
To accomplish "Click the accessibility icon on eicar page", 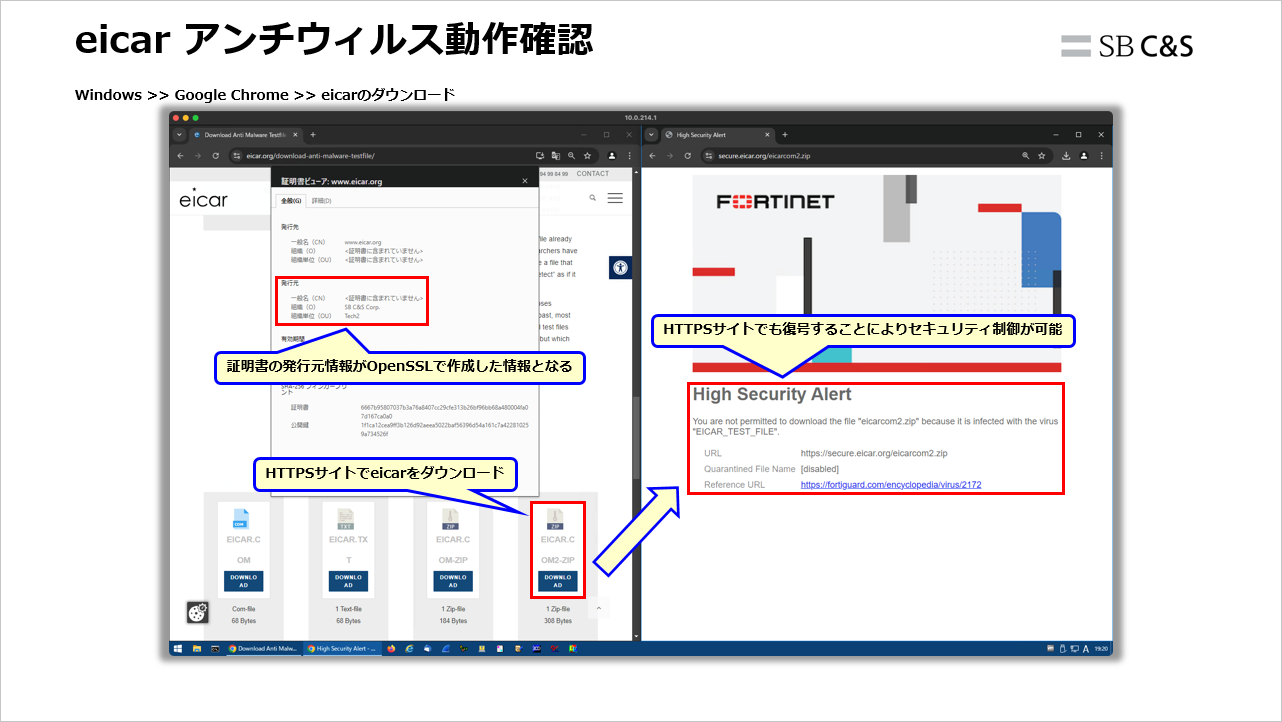I will point(620,267).
